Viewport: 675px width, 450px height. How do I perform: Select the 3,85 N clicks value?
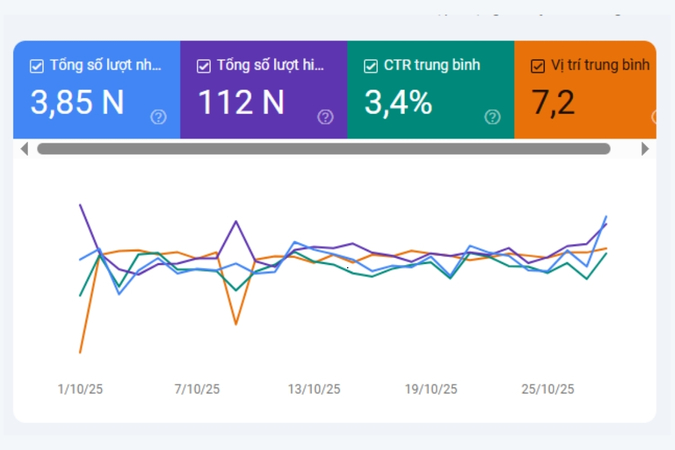pos(77,102)
